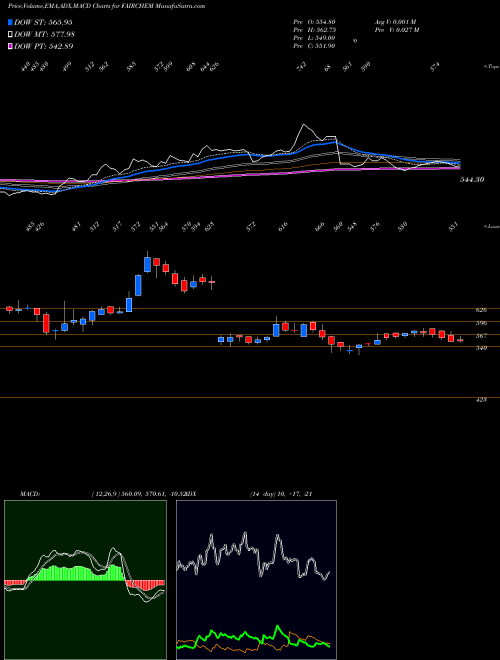Select the 'DOW PT: 542.59' legend text
This screenshot has width=500, height=660.
[44, 46]
